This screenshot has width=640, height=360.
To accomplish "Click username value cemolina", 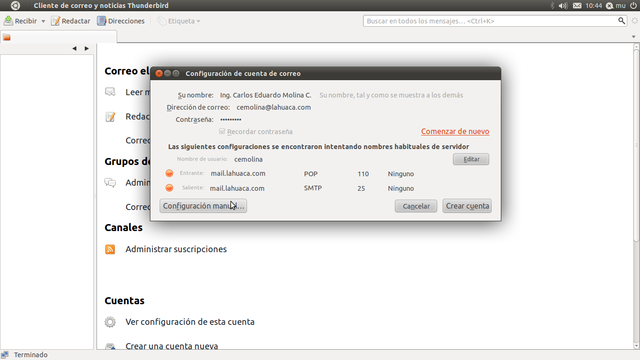I will click(248, 159).
